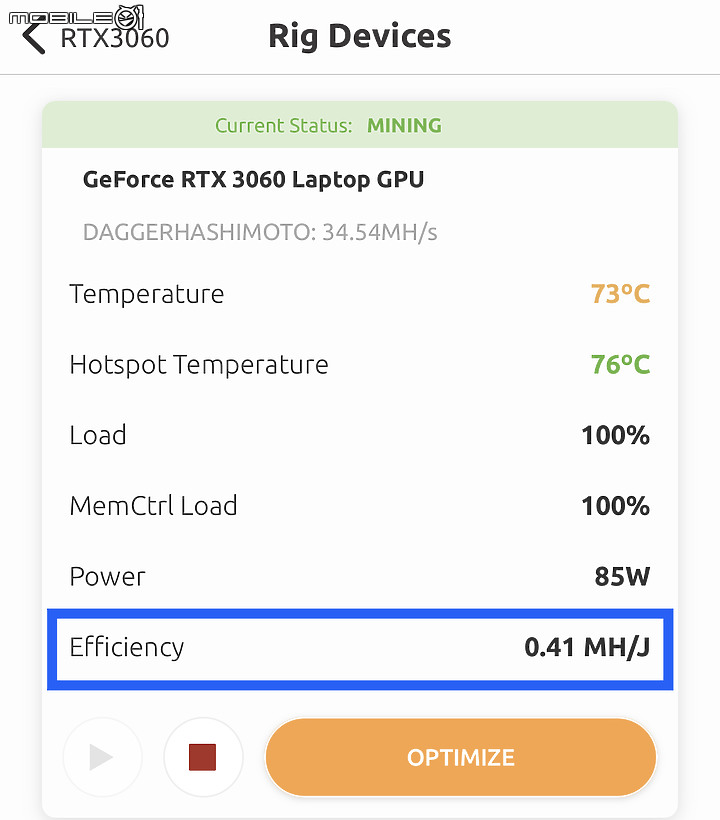Image resolution: width=720 pixels, height=820 pixels.
Task: Select the Power row
Action: click(360, 576)
